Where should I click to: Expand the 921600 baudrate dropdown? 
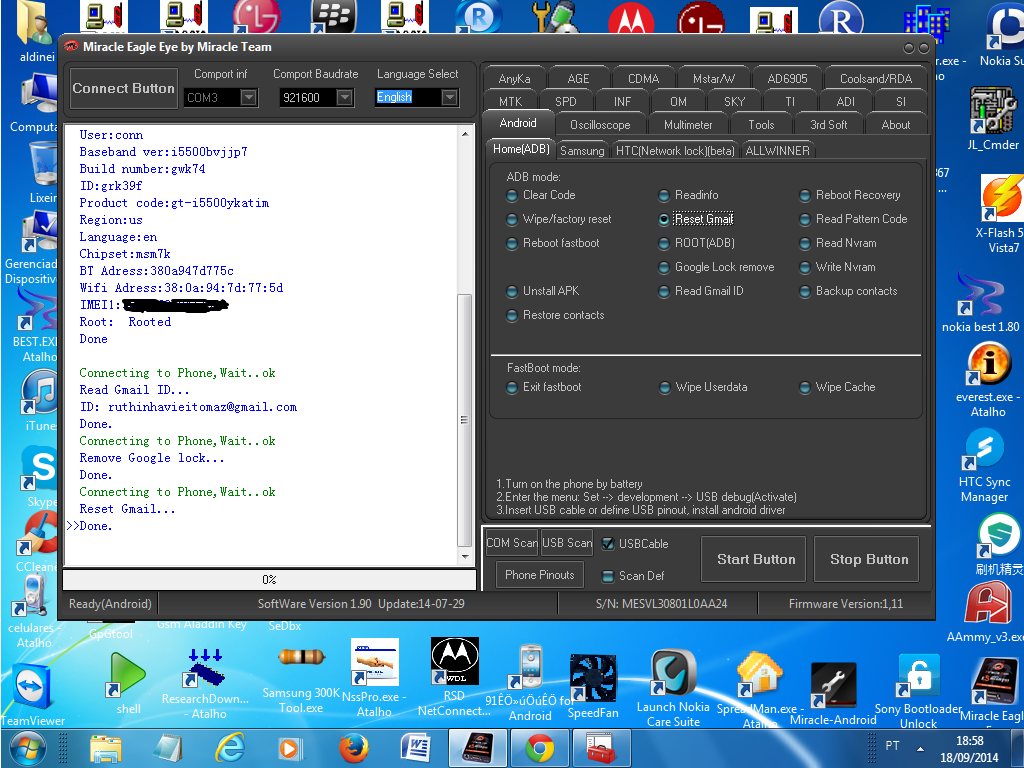[344, 98]
